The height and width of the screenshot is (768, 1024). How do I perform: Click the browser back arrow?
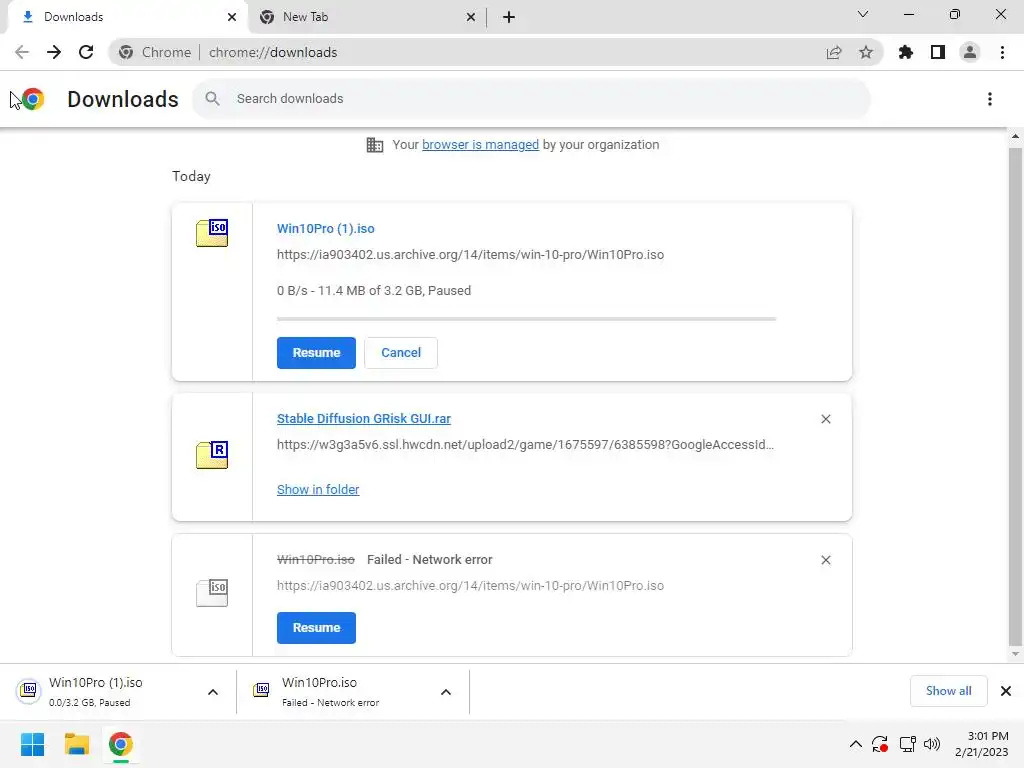pyautogui.click(x=22, y=52)
